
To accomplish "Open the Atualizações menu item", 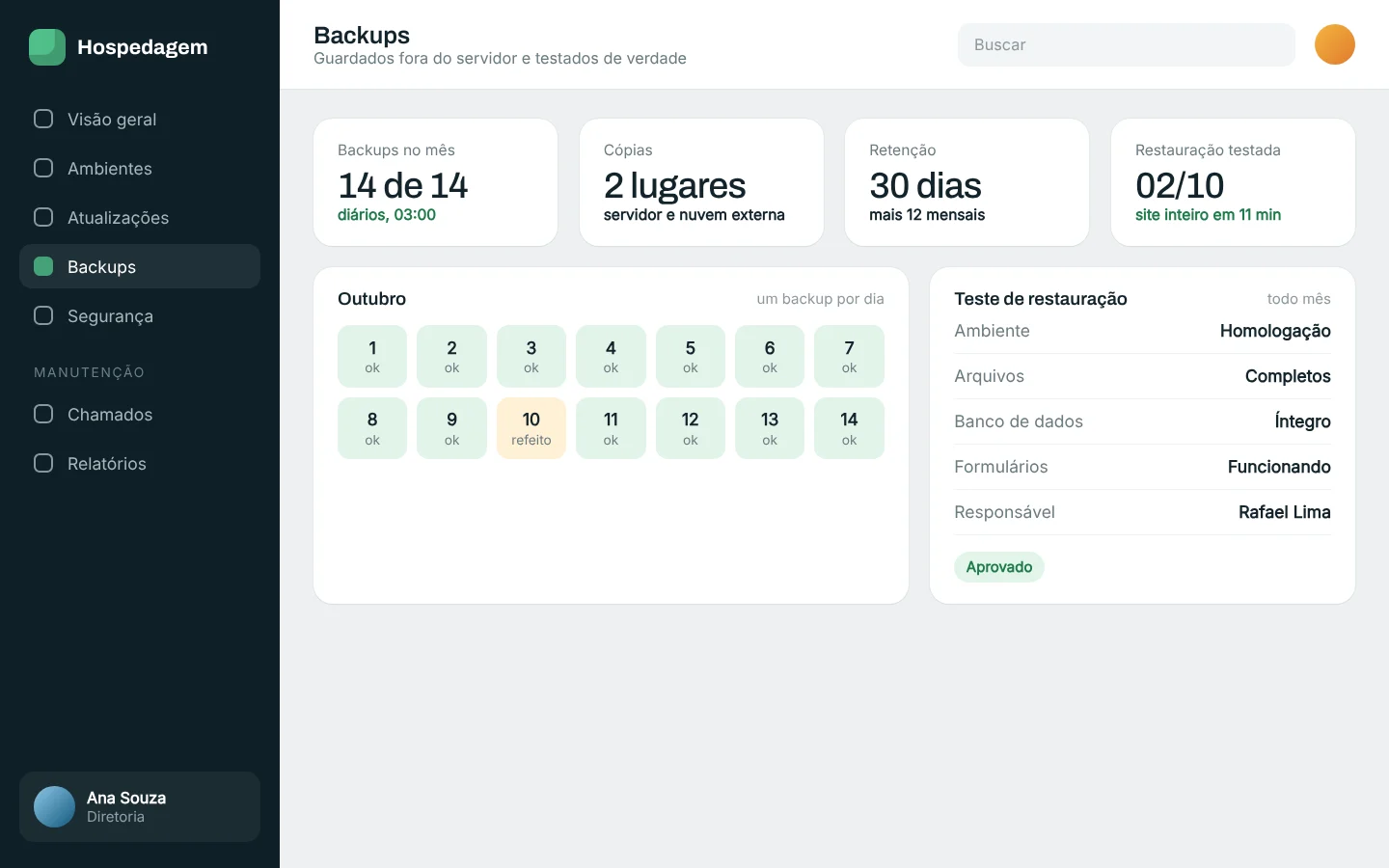I will 140,217.
